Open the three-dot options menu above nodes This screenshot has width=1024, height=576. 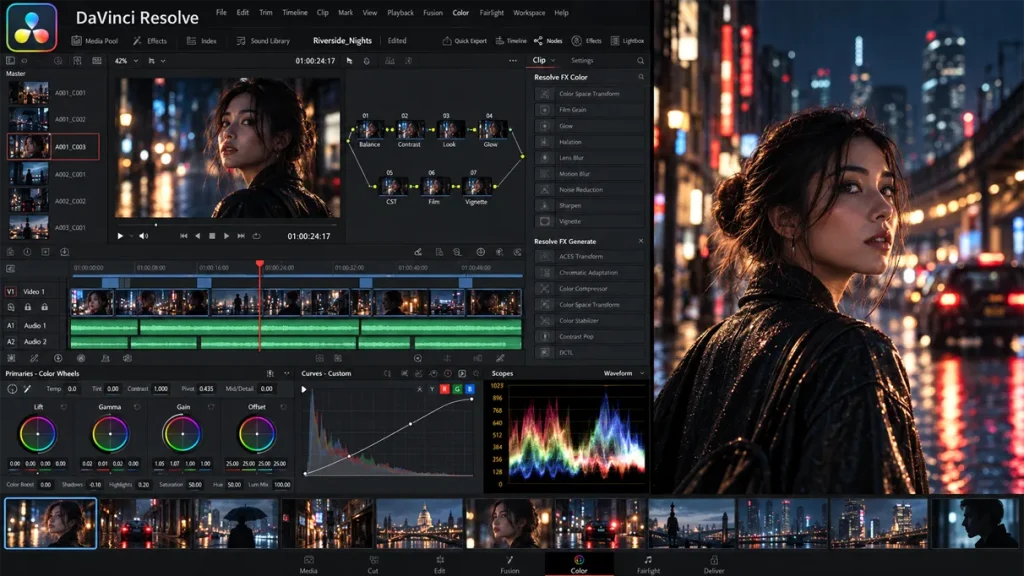pyautogui.click(x=513, y=61)
